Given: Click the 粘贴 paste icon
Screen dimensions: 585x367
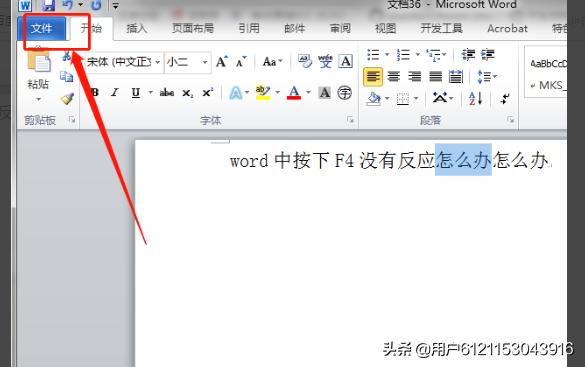Looking at the screenshot, I should pyautogui.click(x=38, y=60).
